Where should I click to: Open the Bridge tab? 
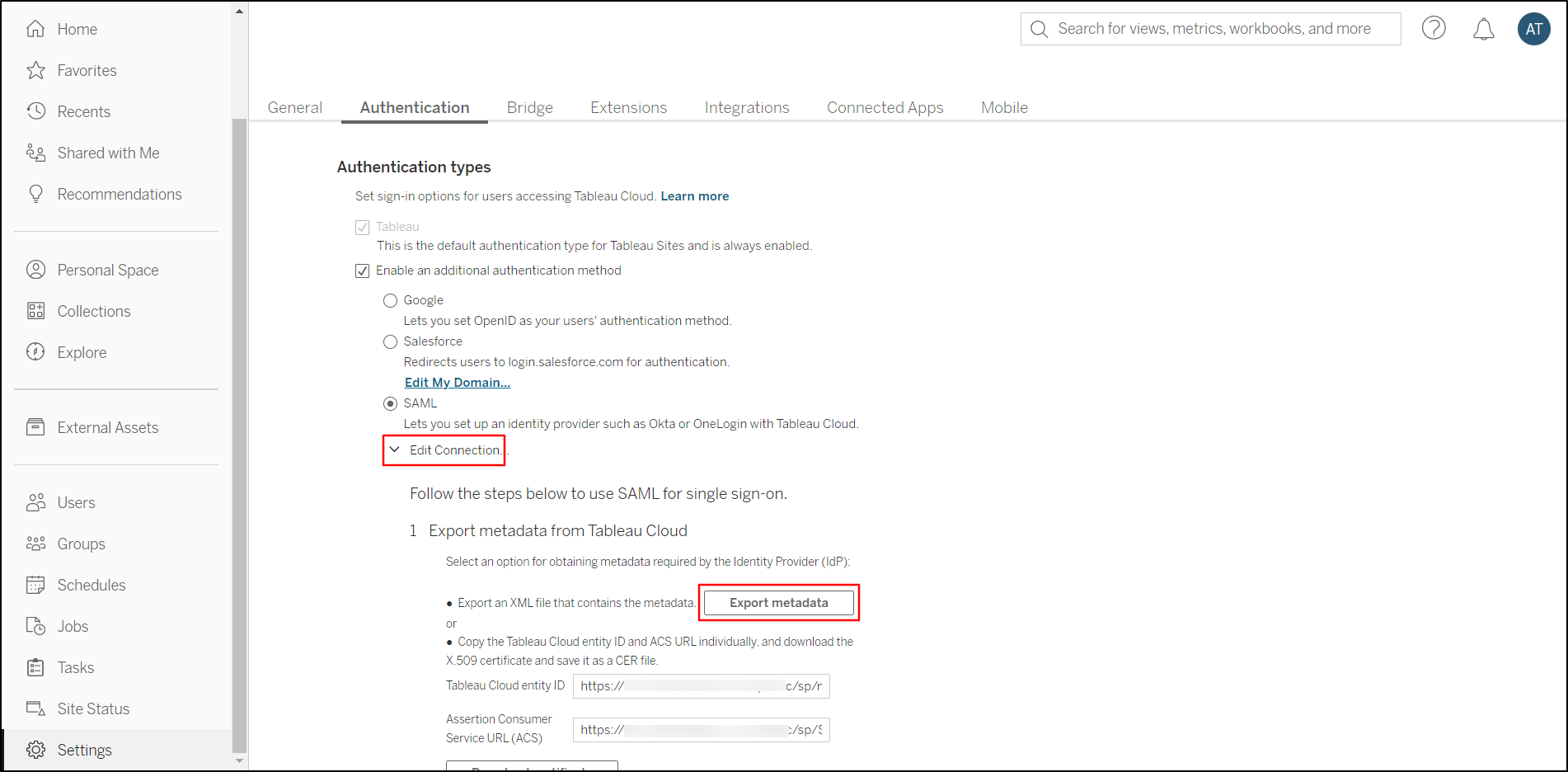[x=530, y=107]
